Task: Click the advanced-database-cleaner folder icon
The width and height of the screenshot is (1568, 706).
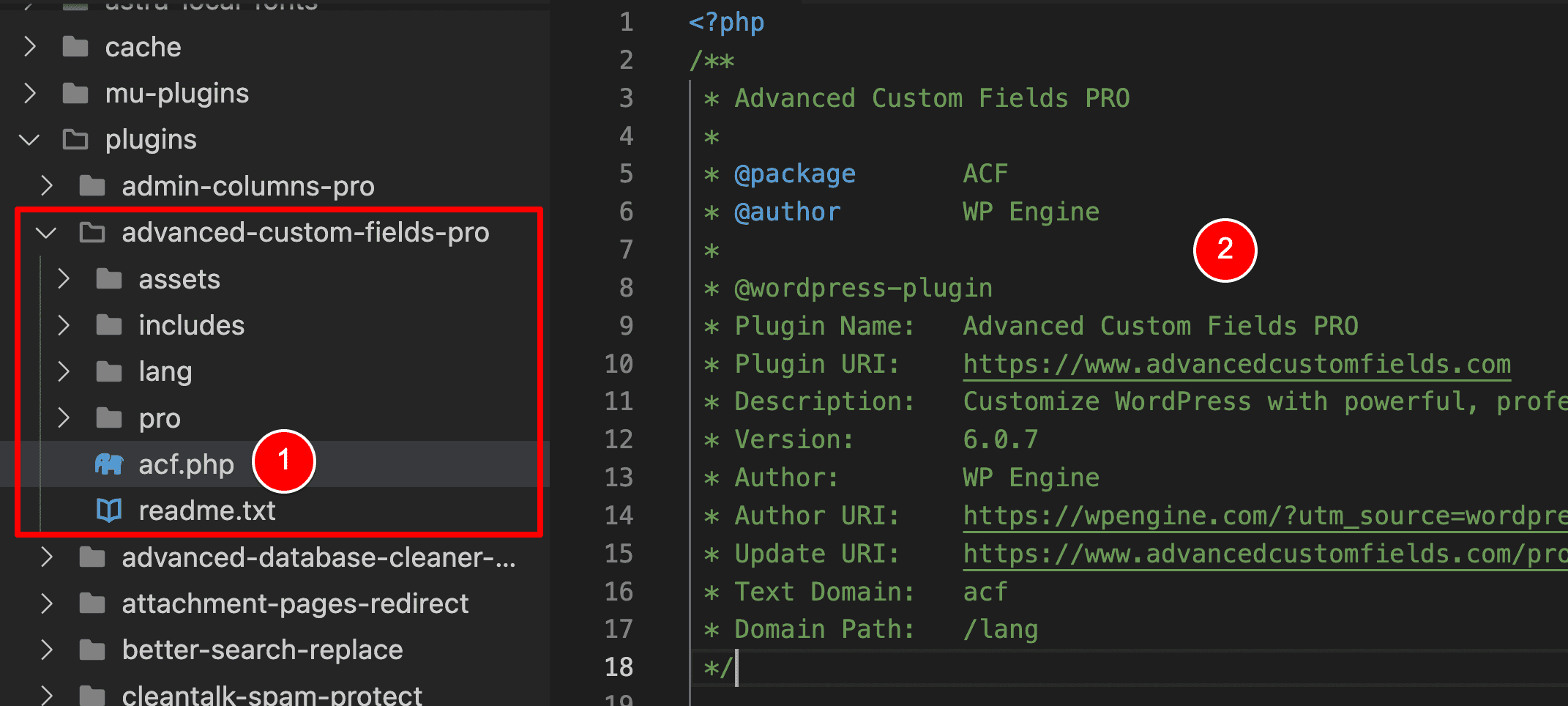Action: [92, 557]
